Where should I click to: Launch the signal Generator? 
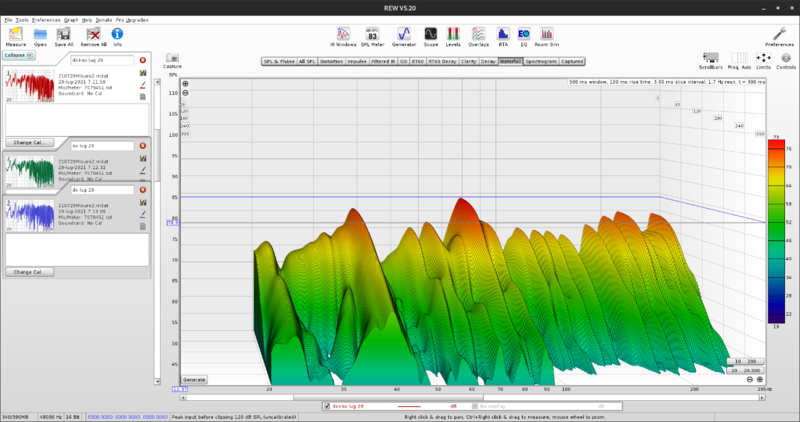(404, 34)
